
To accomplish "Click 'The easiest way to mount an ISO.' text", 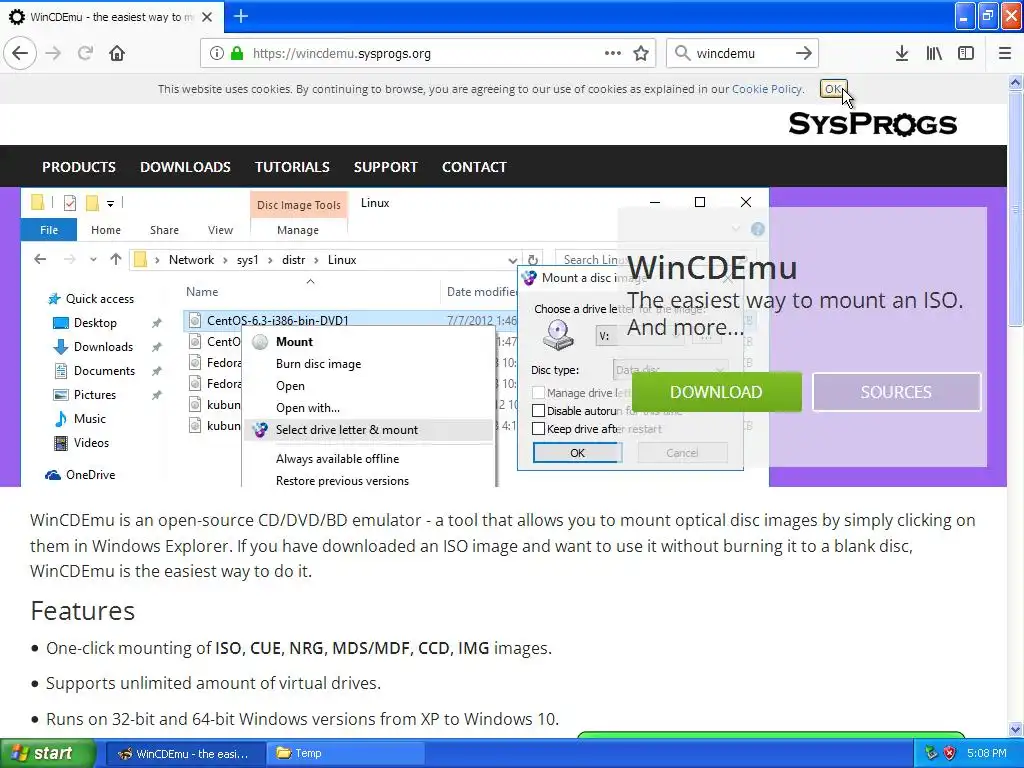I will point(795,300).
